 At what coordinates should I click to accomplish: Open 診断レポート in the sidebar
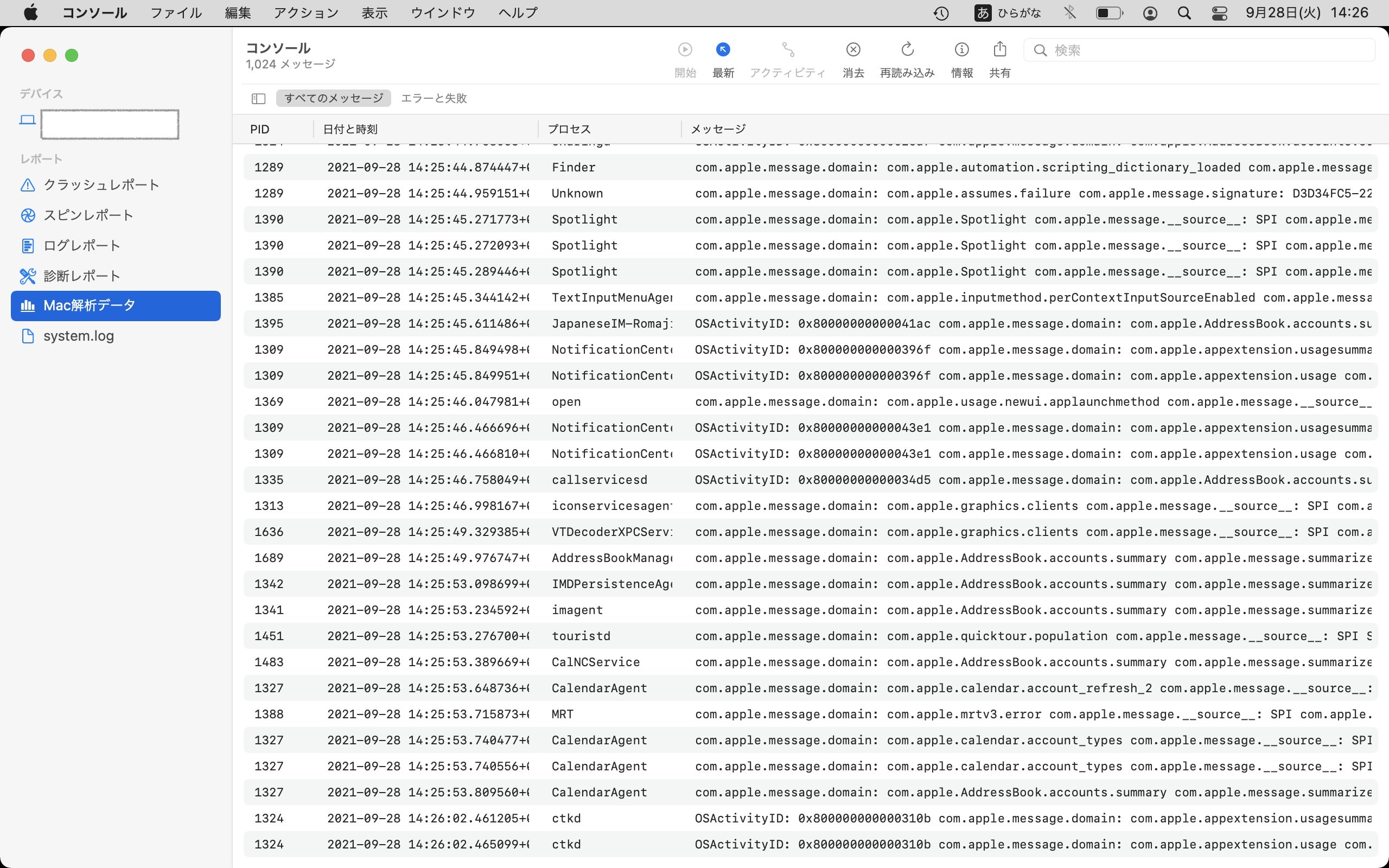82,276
